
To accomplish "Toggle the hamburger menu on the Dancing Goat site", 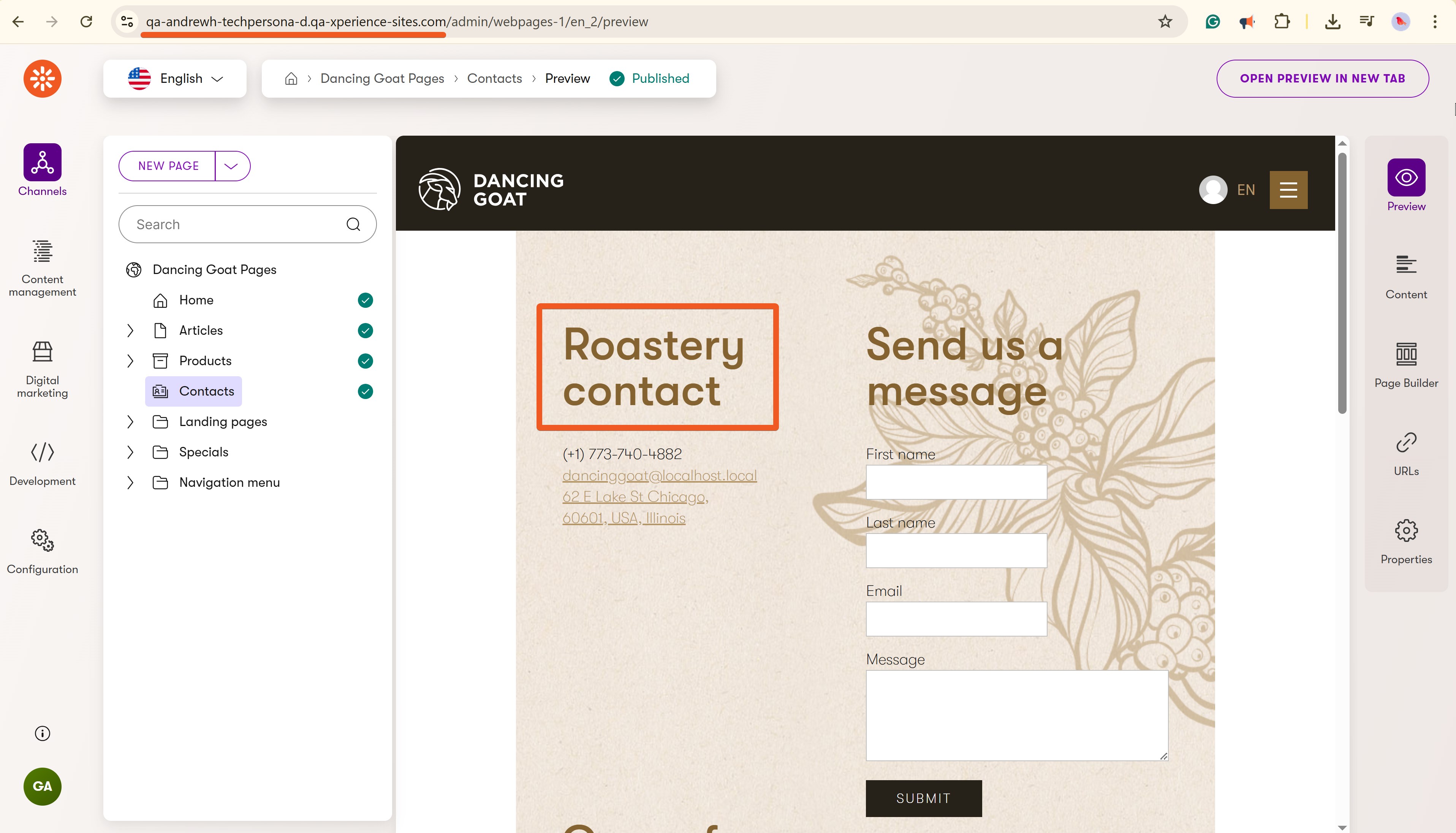I will [x=1288, y=190].
